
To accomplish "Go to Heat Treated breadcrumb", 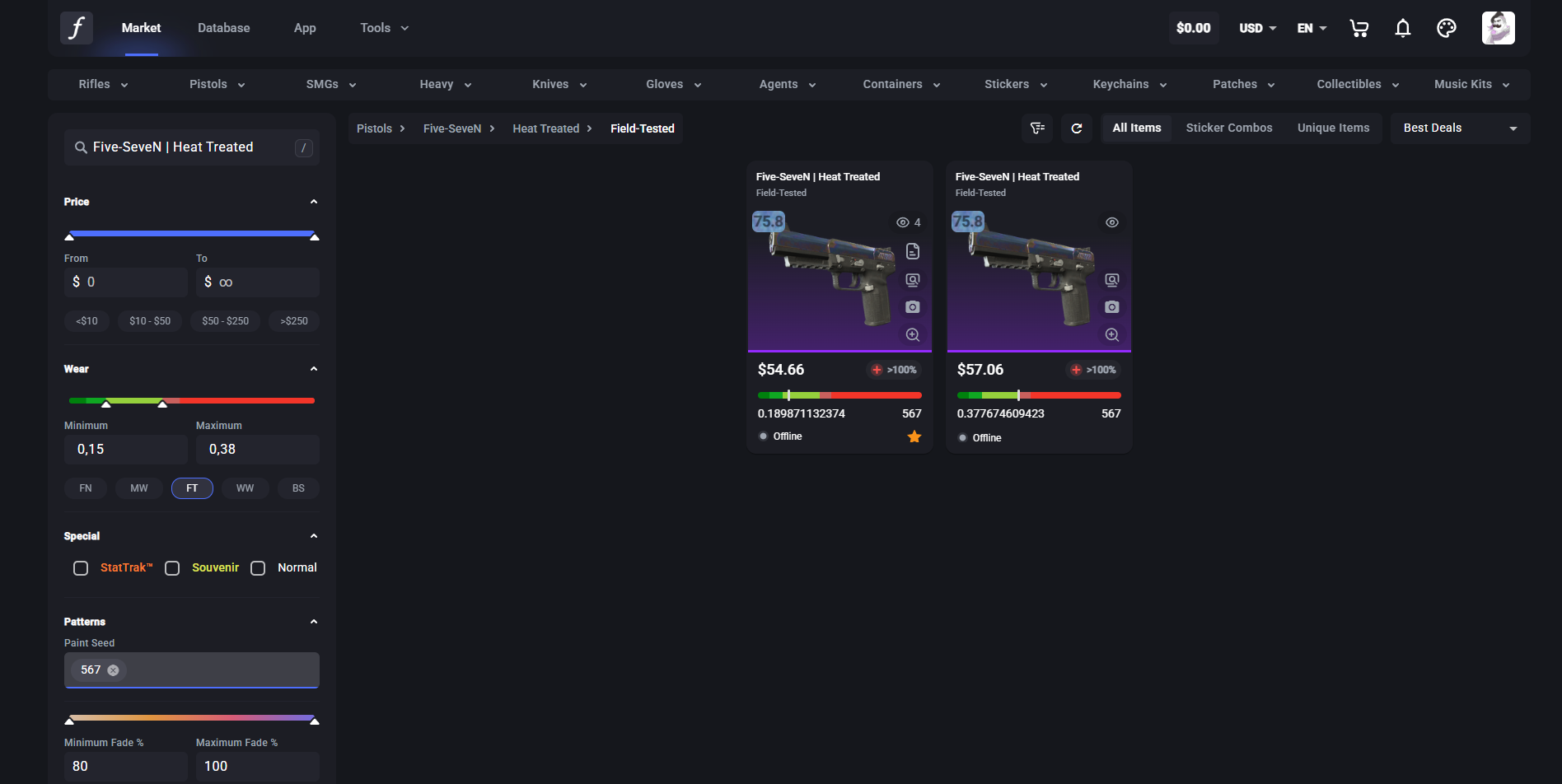I will pos(546,128).
